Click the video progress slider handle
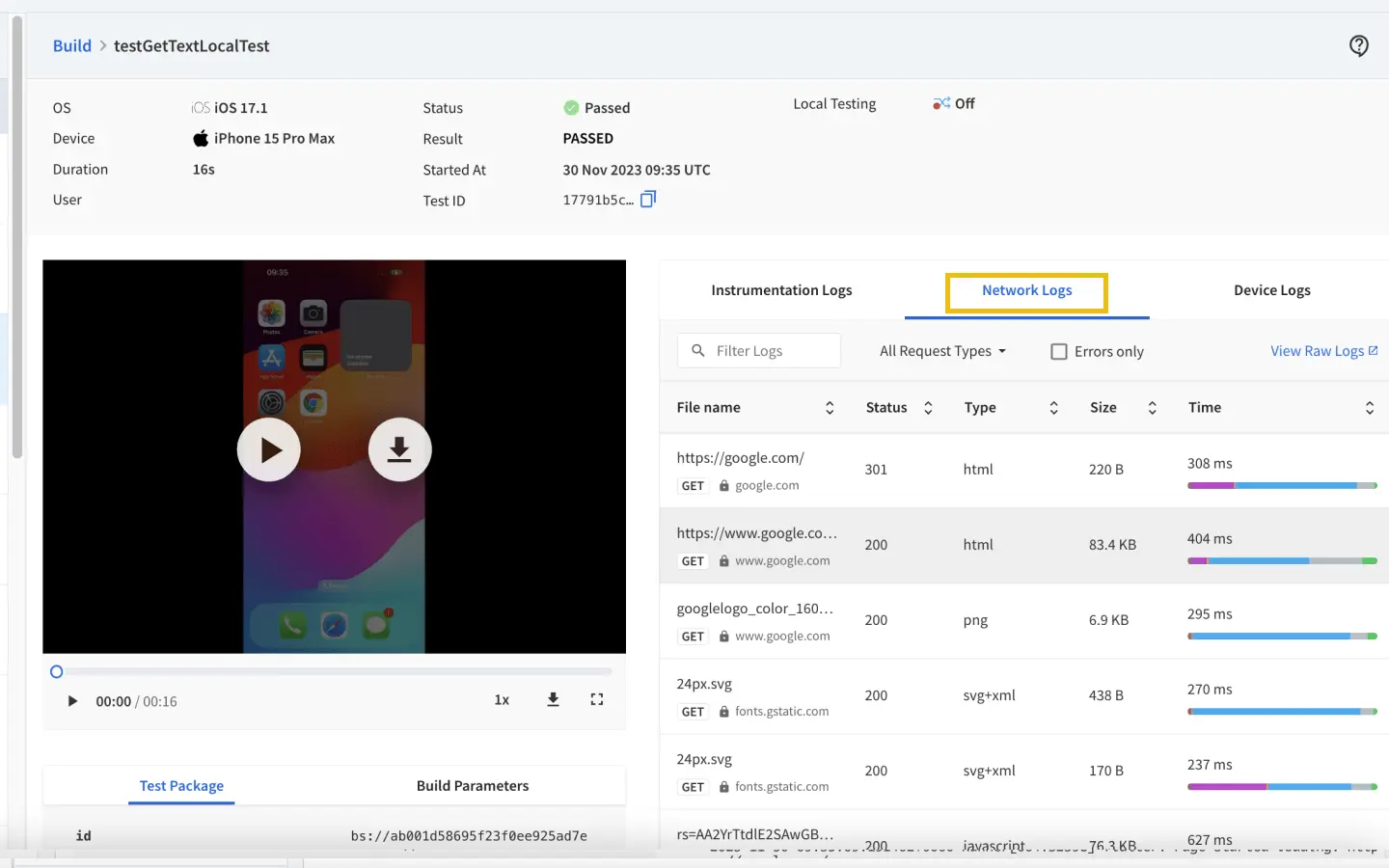Image resolution: width=1389 pixels, height=868 pixels. [x=57, y=671]
